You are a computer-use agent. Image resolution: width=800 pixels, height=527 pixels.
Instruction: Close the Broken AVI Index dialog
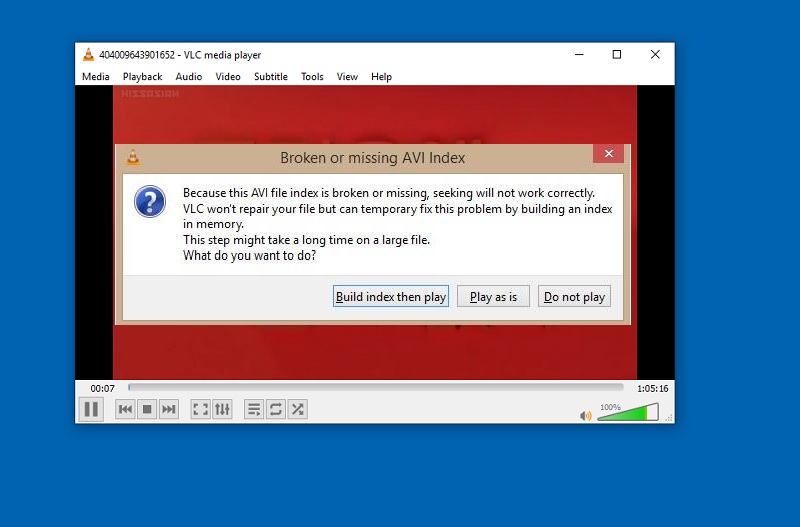point(609,154)
